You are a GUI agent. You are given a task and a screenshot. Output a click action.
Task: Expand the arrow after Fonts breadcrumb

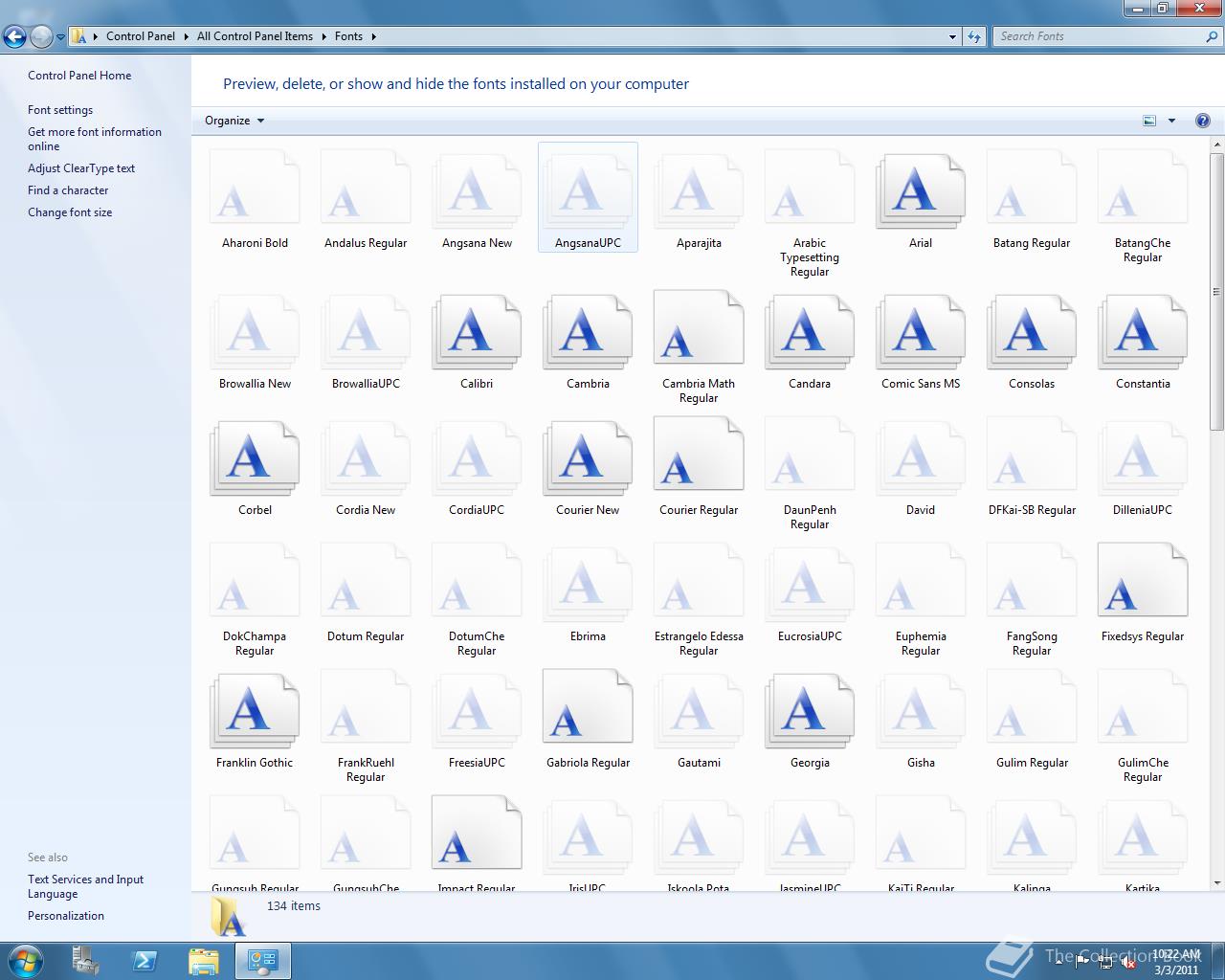(373, 36)
